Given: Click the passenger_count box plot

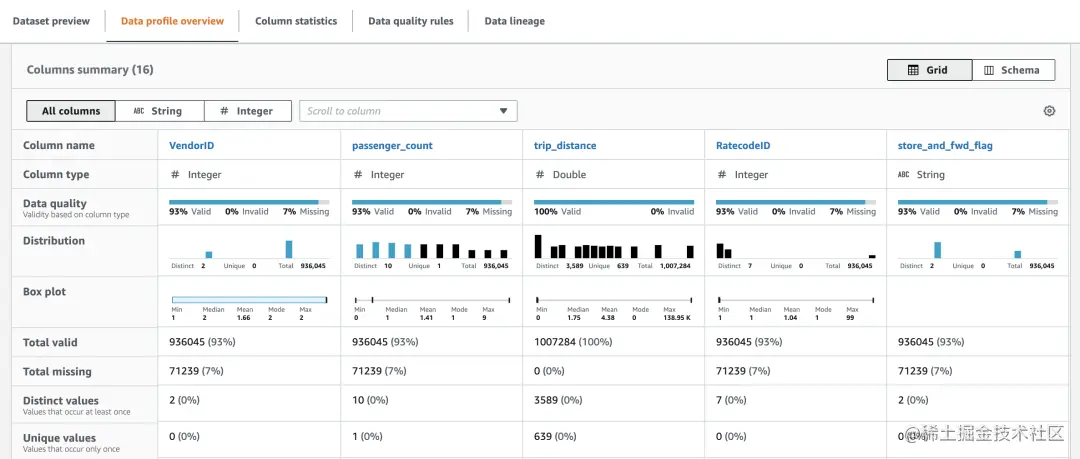Looking at the screenshot, I should point(432,300).
